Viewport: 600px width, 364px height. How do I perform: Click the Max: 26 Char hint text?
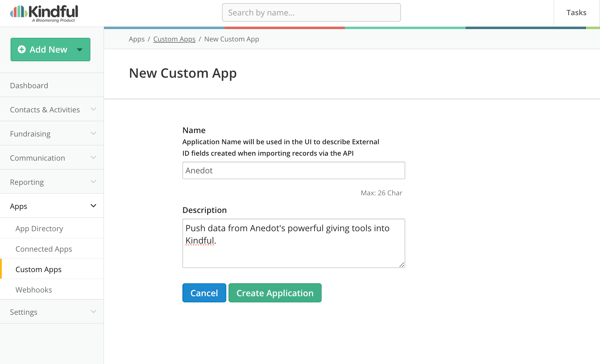pos(381,193)
